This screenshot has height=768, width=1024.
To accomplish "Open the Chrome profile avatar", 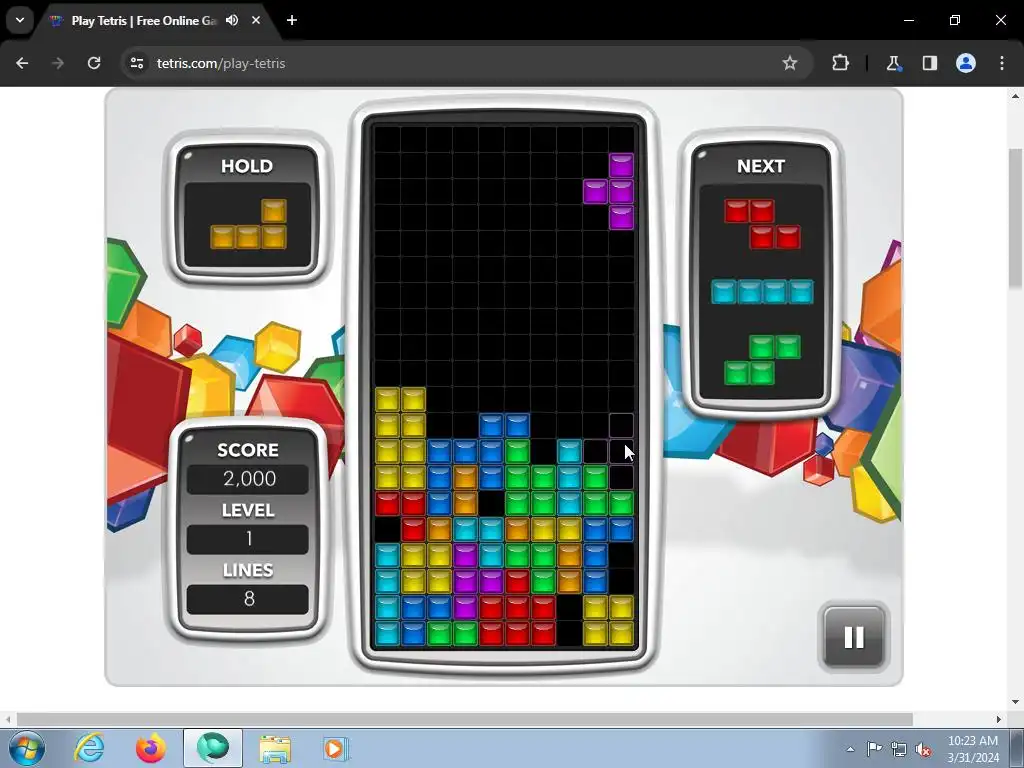I will (x=966, y=63).
